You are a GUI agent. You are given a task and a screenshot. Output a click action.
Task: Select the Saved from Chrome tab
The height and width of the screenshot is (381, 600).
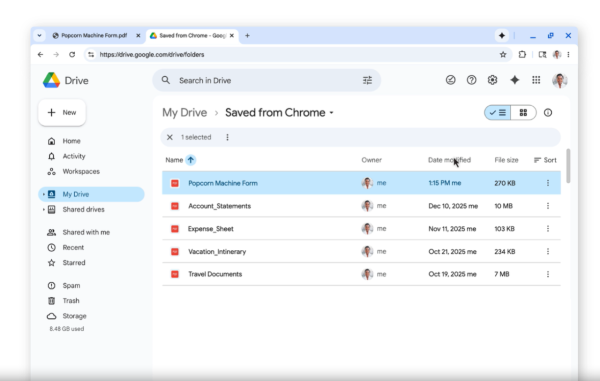[x=192, y=36]
